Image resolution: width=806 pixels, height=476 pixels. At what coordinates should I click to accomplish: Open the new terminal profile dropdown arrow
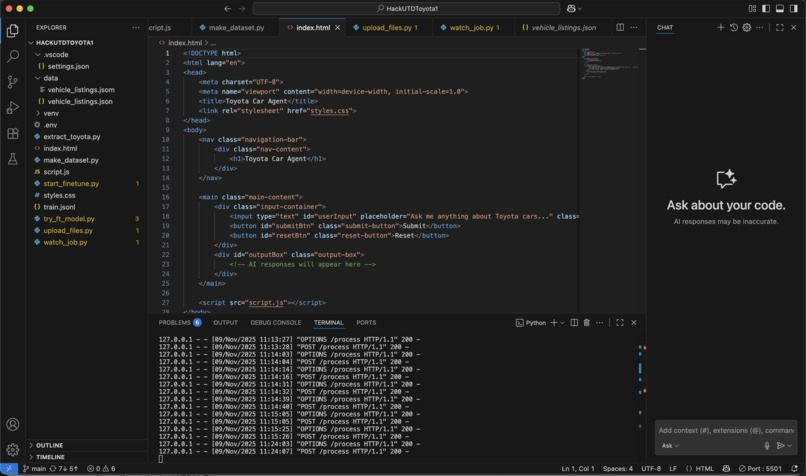click(x=562, y=322)
